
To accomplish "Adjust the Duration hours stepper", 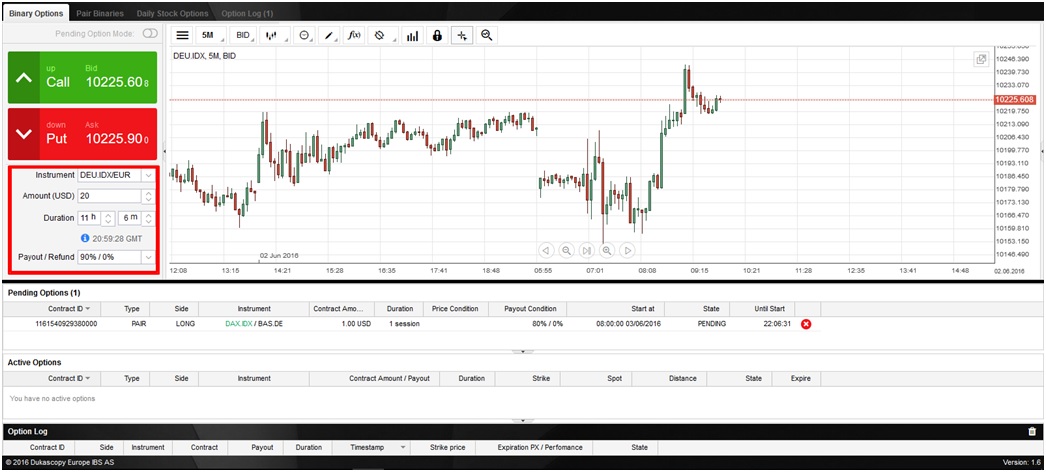I will click(108, 218).
